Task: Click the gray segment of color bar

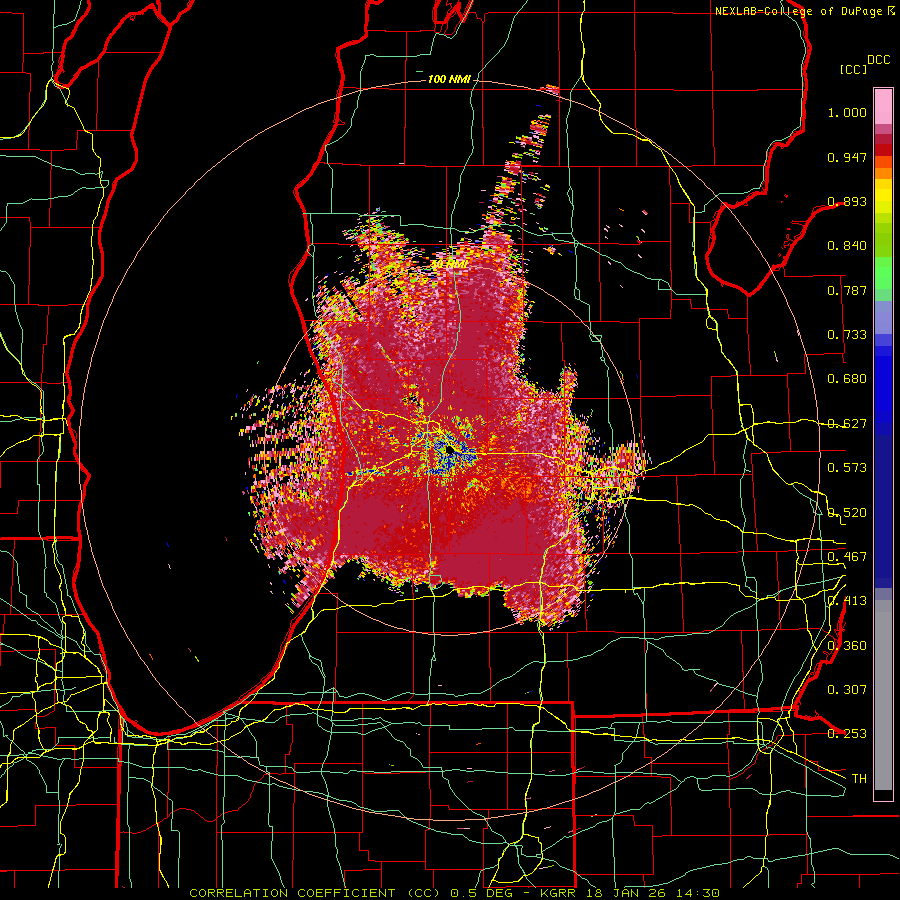Action: (883, 695)
